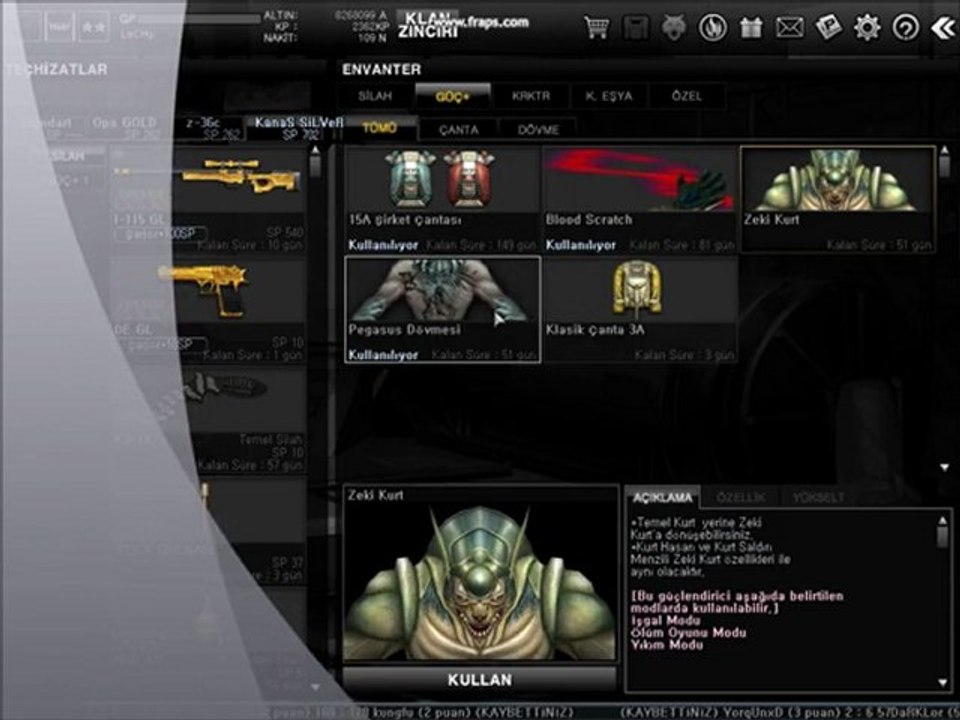Image resolution: width=960 pixels, height=720 pixels.
Task: Click description panel scroll up arrow
Action: tap(942, 520)
